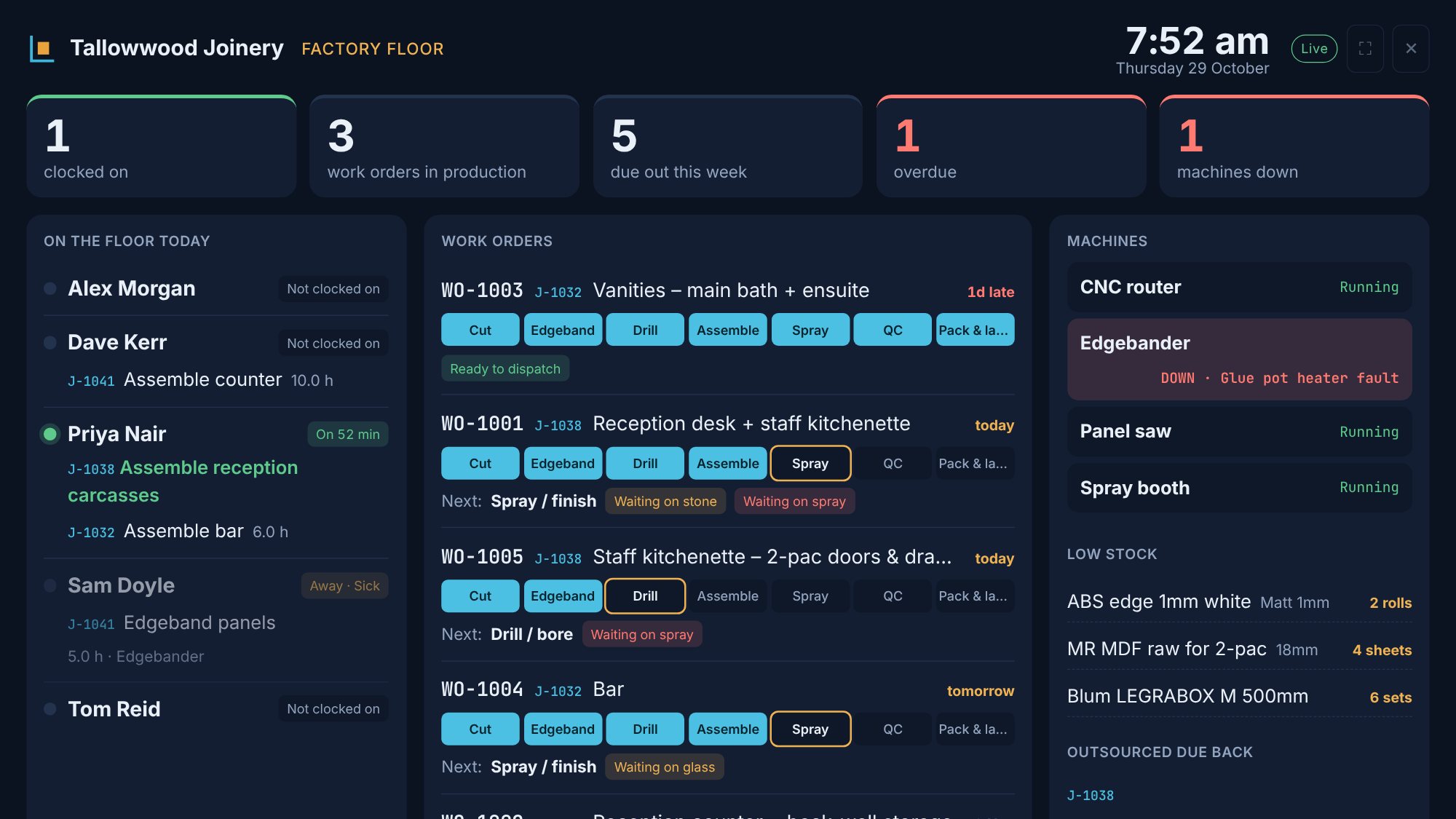Open the work orders in production card
Viewport: 1456px width, 819px height.
[445, 146]
